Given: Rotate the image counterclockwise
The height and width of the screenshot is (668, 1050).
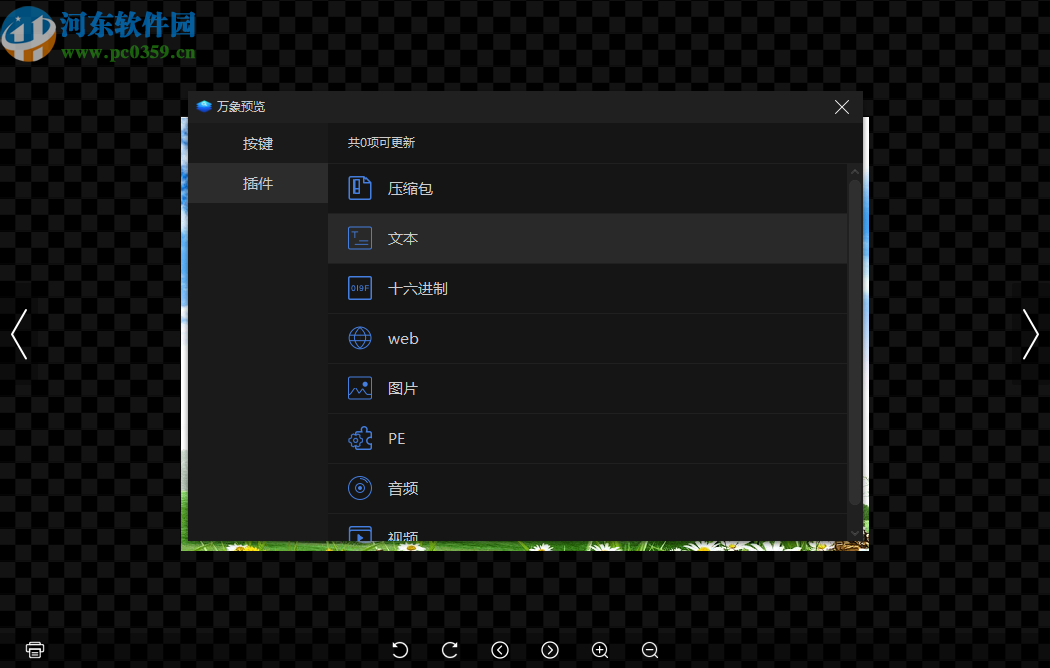Looking at the screenshot, I should point(400,650).
